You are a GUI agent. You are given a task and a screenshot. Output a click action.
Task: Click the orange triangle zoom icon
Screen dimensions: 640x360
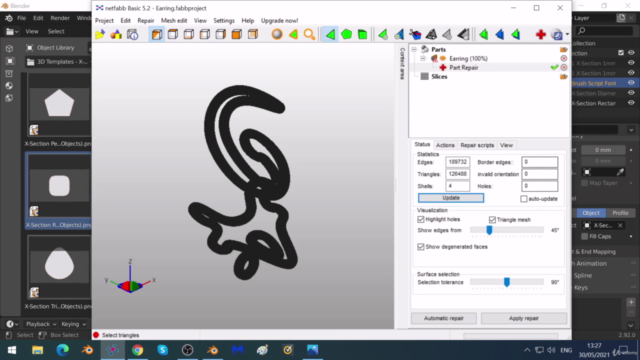(x=293, y=35)
